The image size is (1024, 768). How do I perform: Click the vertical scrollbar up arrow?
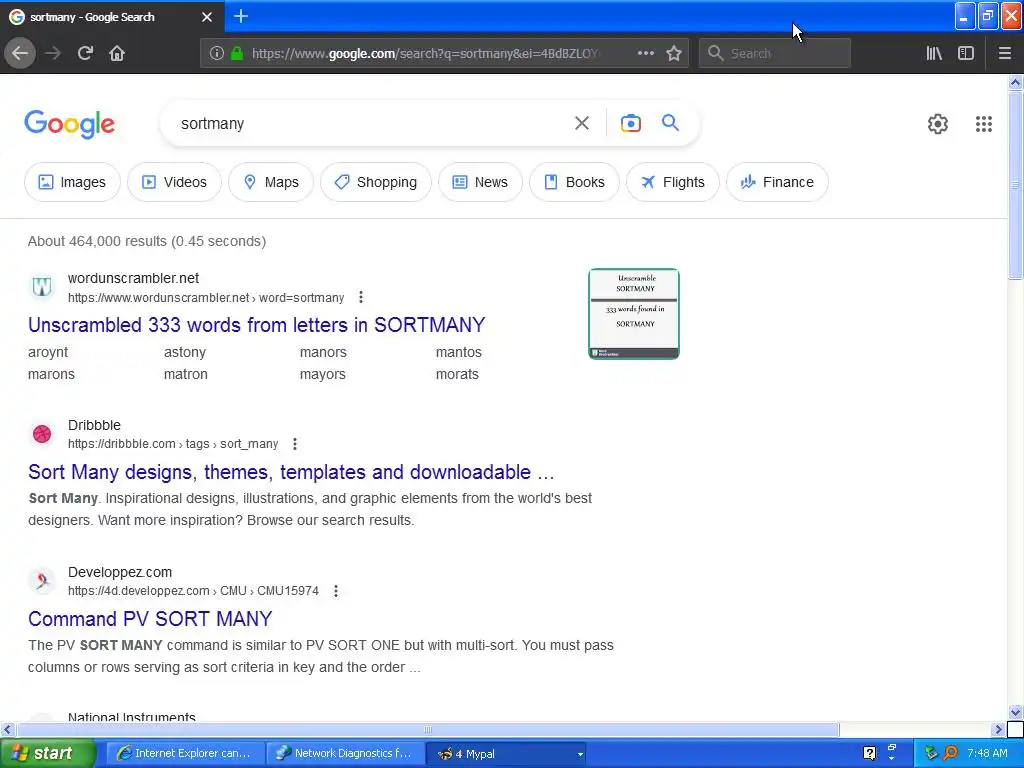(1015, 82)
